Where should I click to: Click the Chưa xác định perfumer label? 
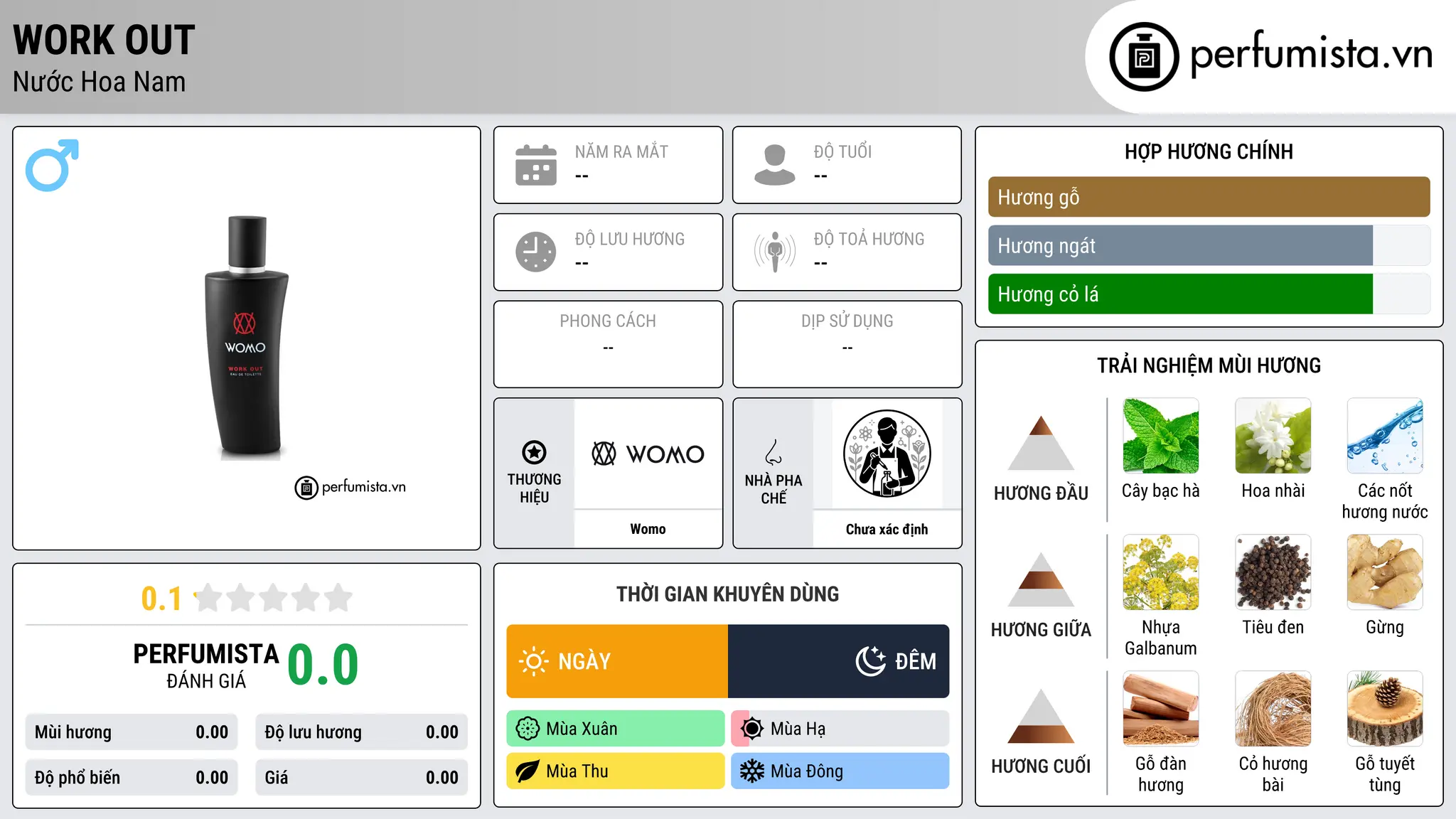887,529
